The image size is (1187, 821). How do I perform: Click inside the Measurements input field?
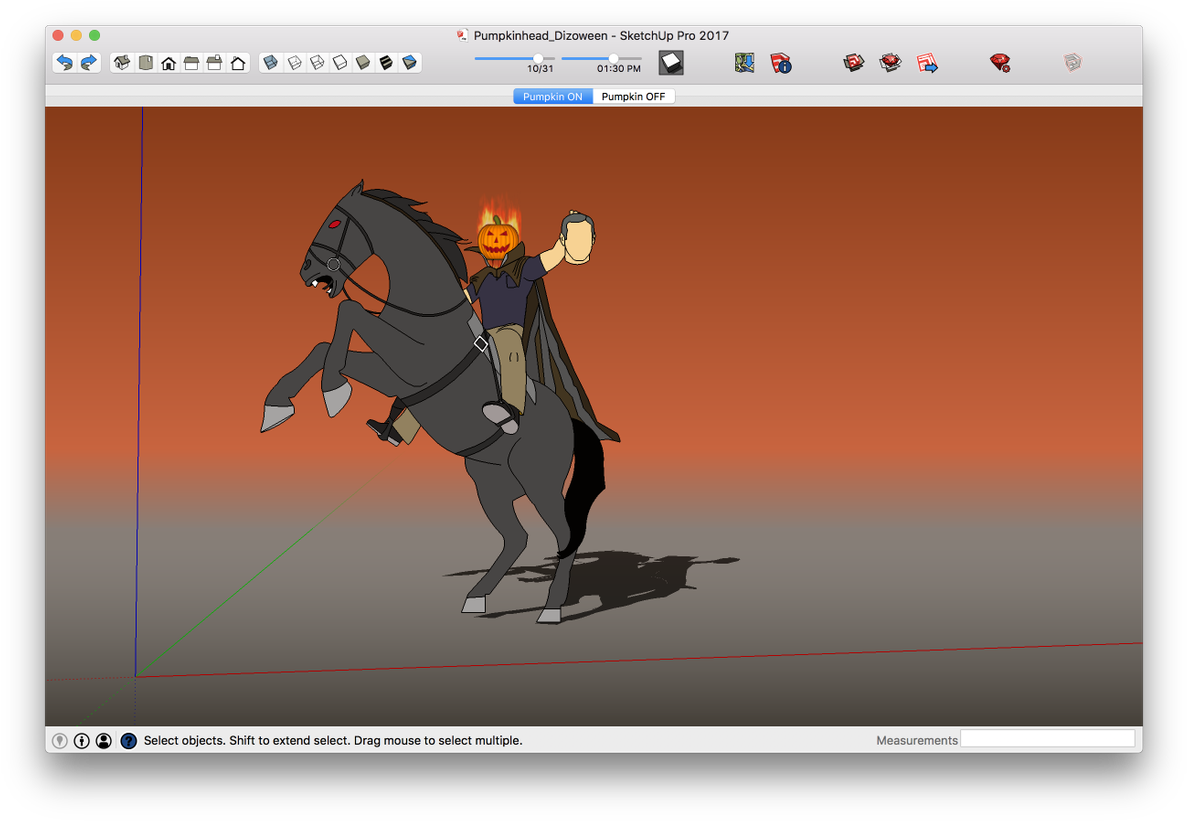coord(1048,738)
